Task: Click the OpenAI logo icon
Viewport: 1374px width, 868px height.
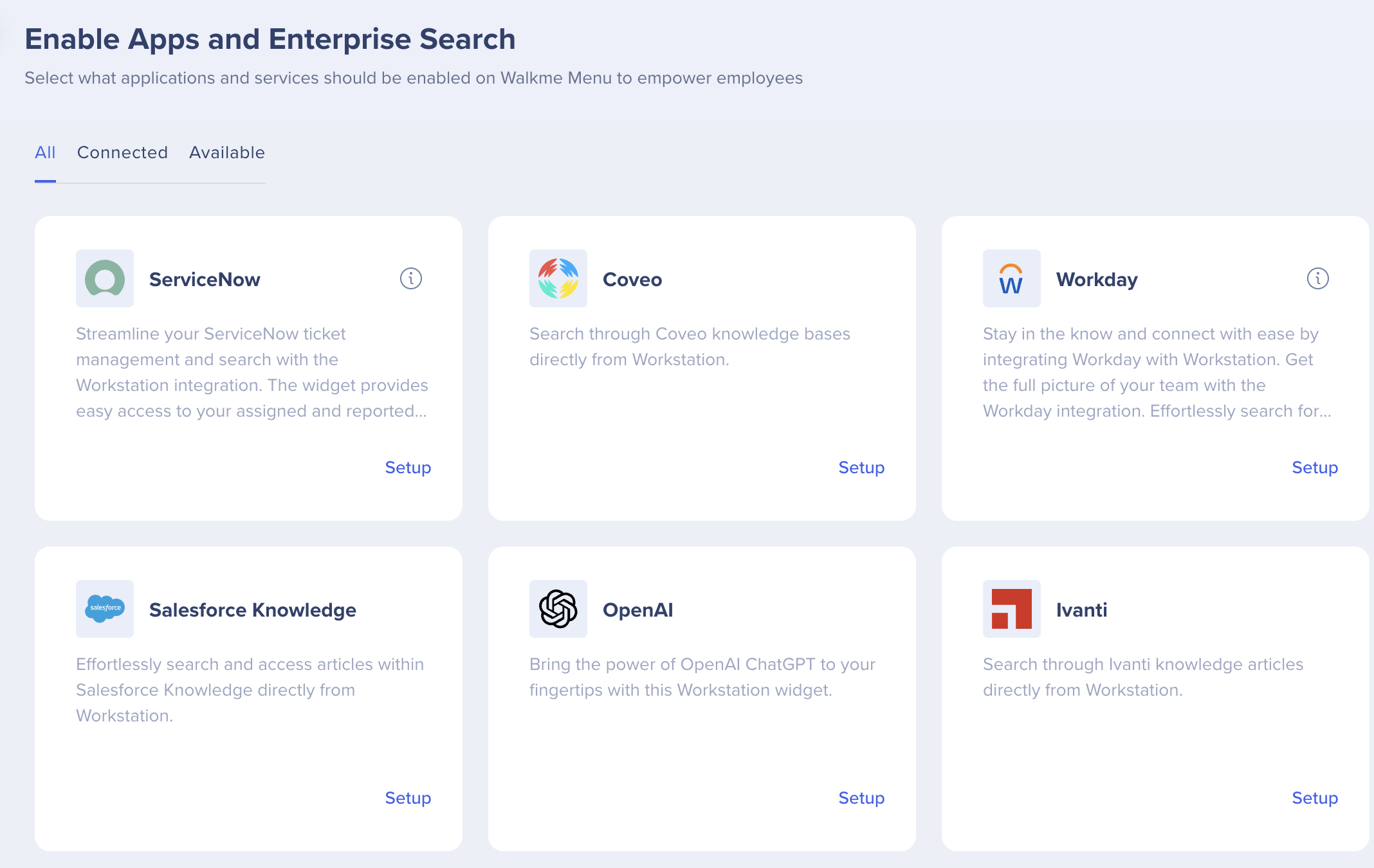Action: pos(558,609)
